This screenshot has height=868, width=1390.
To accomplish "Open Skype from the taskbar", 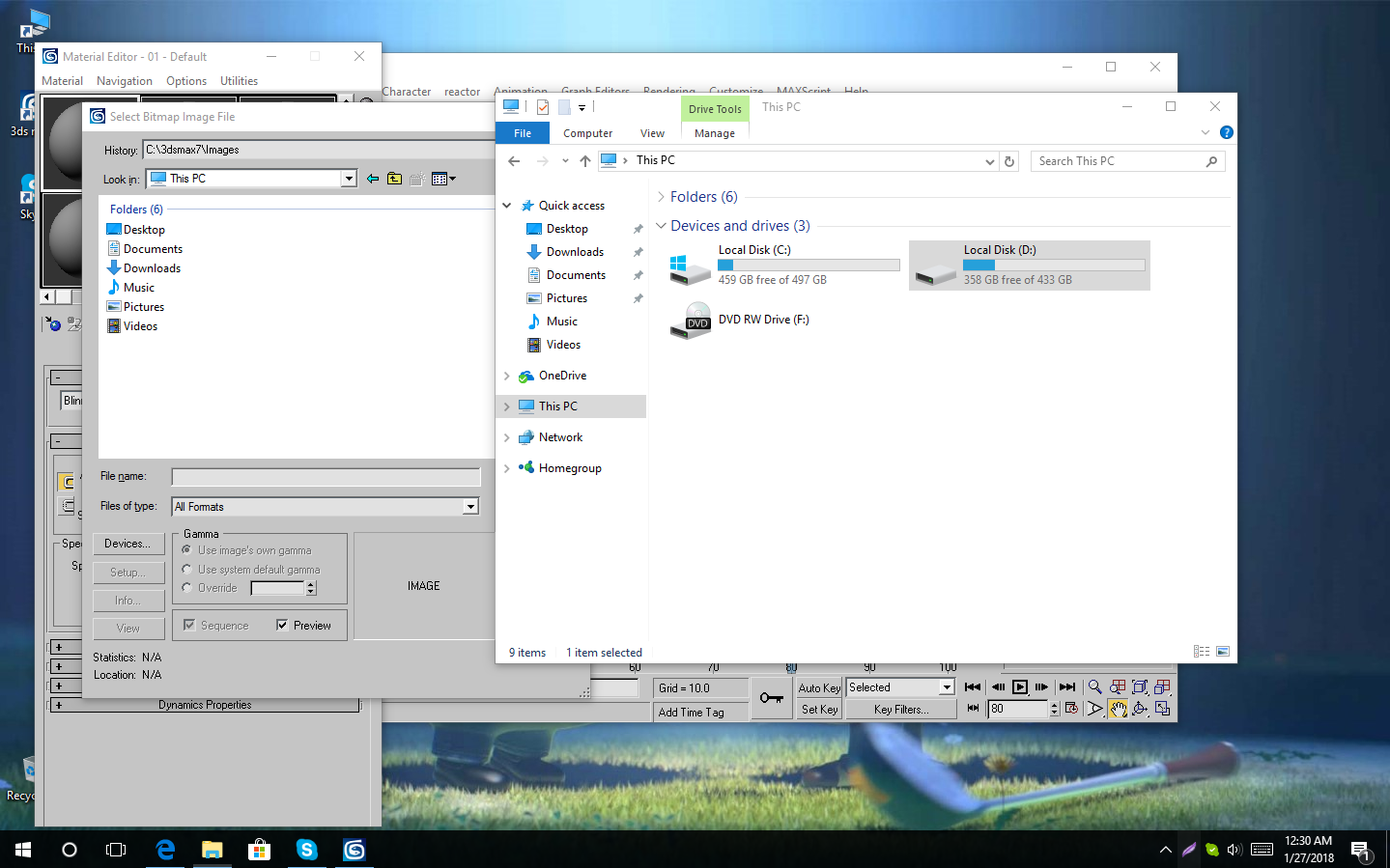I will pos(306,849).
